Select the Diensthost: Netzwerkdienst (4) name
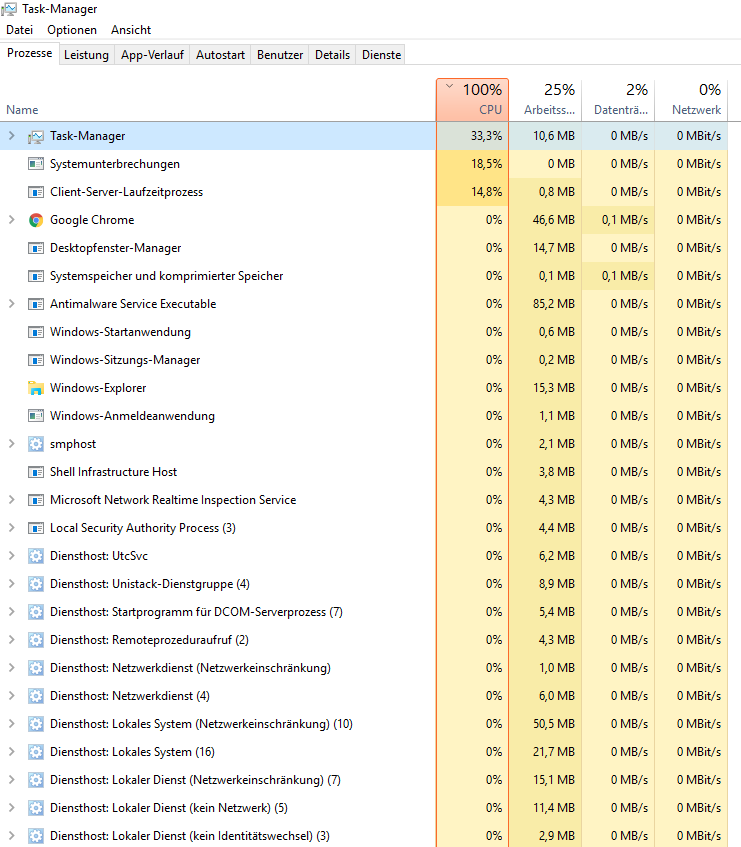741x847 pixels. [130, 696]
